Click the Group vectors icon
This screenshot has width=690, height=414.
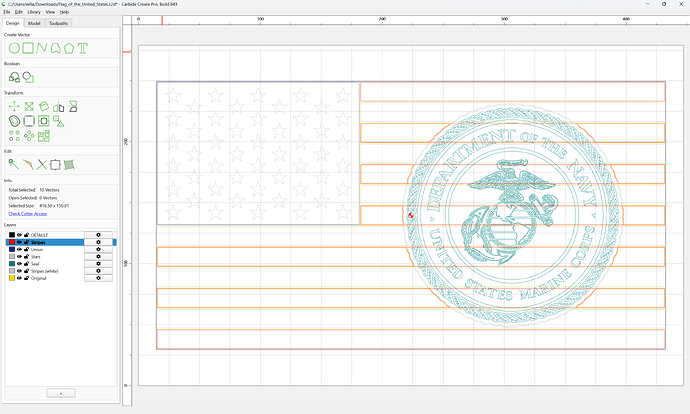[59, 121]
